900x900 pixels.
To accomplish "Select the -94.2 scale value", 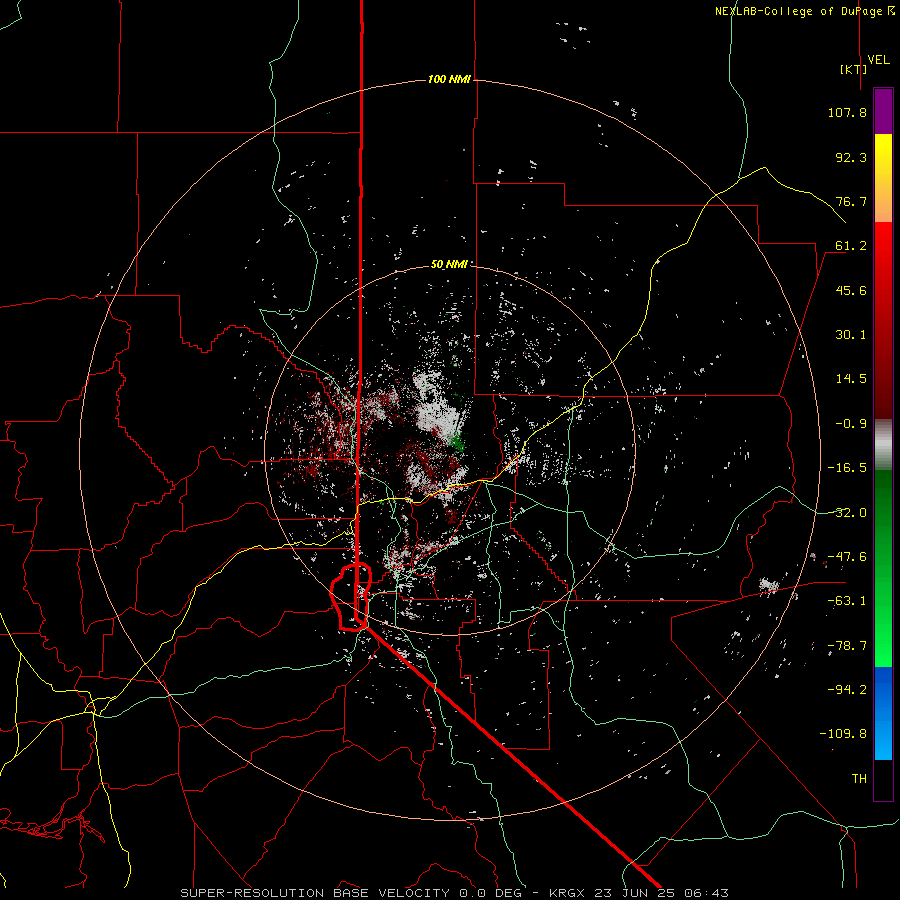I will click(847, 690).
